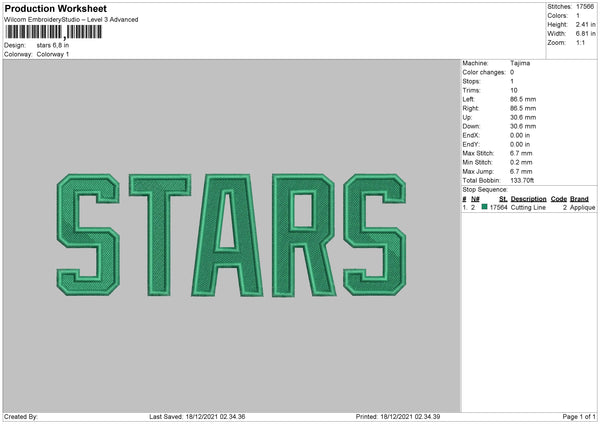Select the Cutting Line stop sequence row
The width and height of the screenshot is (600, 424).
529,207
